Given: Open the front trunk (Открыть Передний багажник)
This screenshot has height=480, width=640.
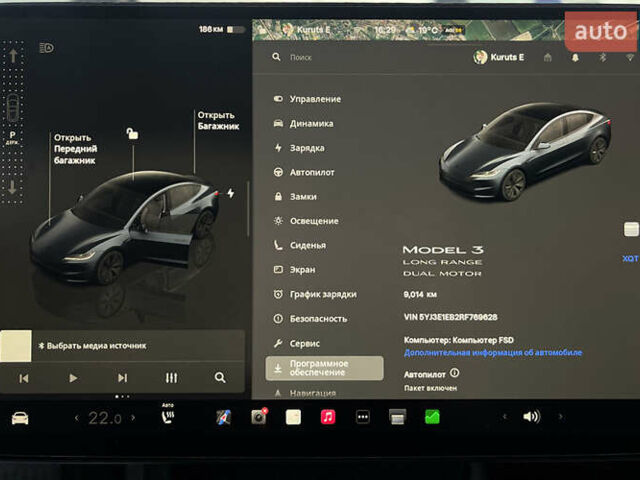Looking at the screenshot, I should [x=73, y=149].
